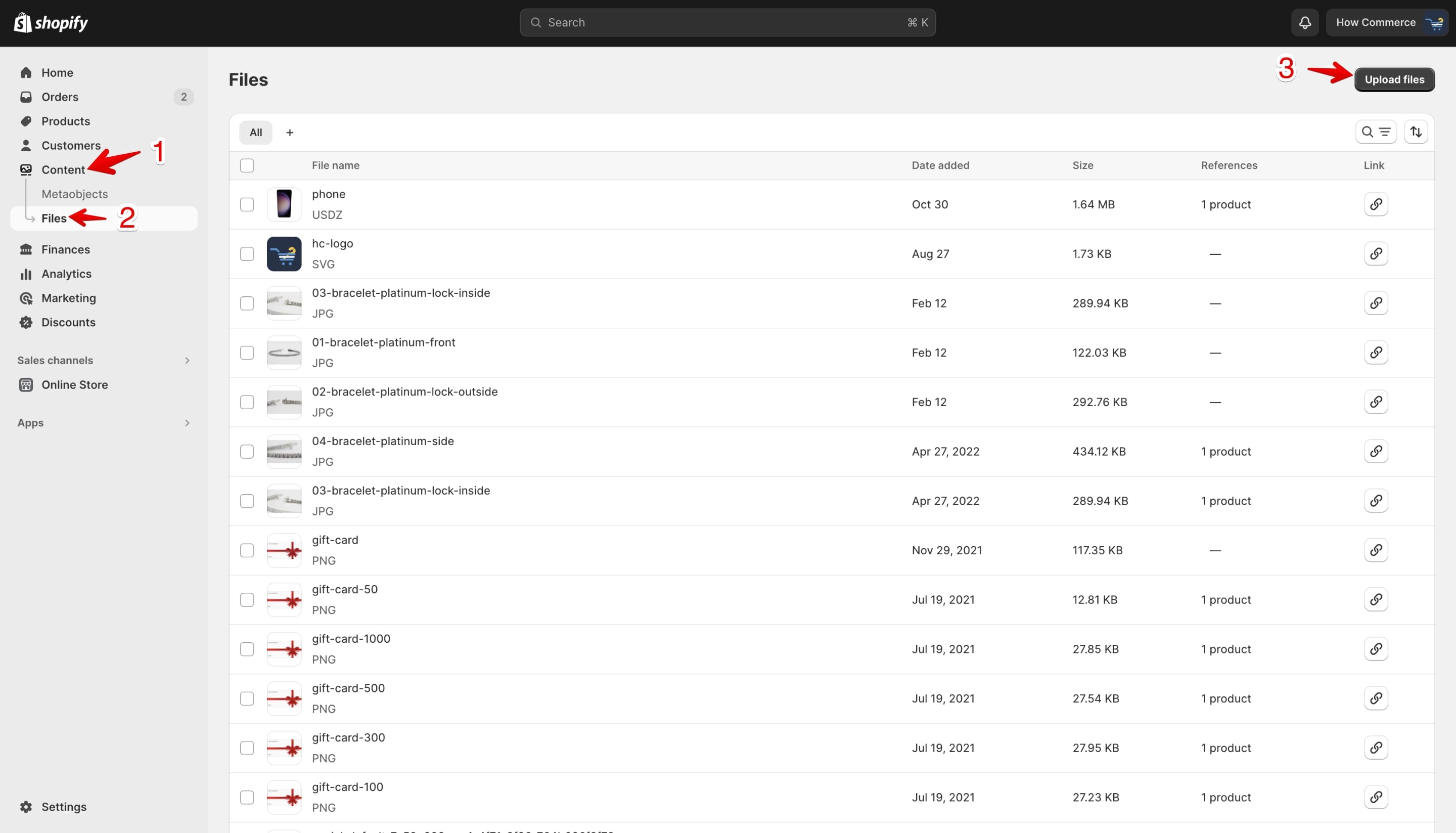Screen dimensions: 1456x833
Task: Click the Products tag icon
Action: (x=26, y=121)
